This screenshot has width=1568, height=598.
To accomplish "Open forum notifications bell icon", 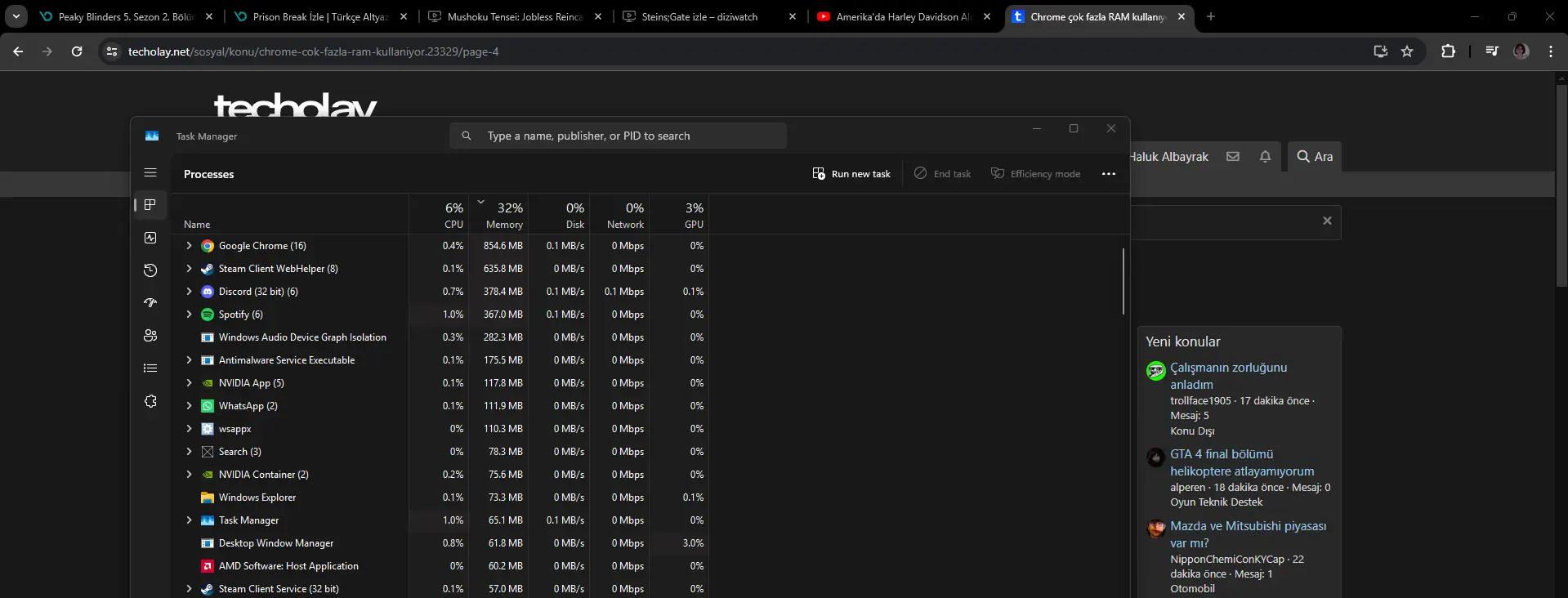I will tap(1265, 156).
